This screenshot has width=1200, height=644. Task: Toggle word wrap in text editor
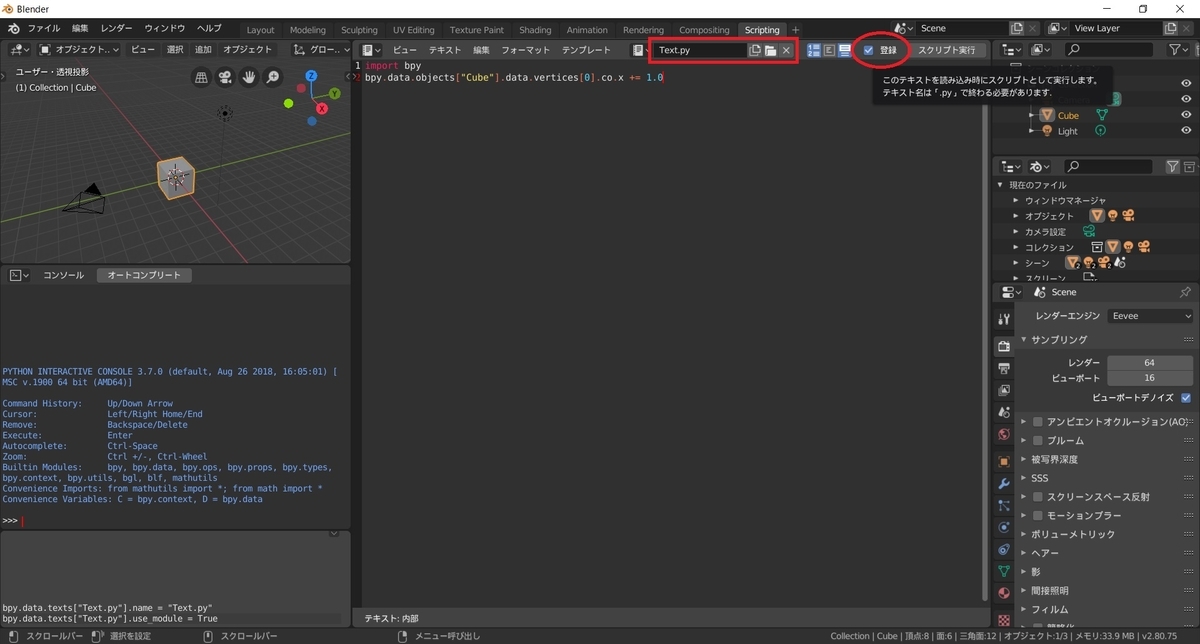click(829, 50)
